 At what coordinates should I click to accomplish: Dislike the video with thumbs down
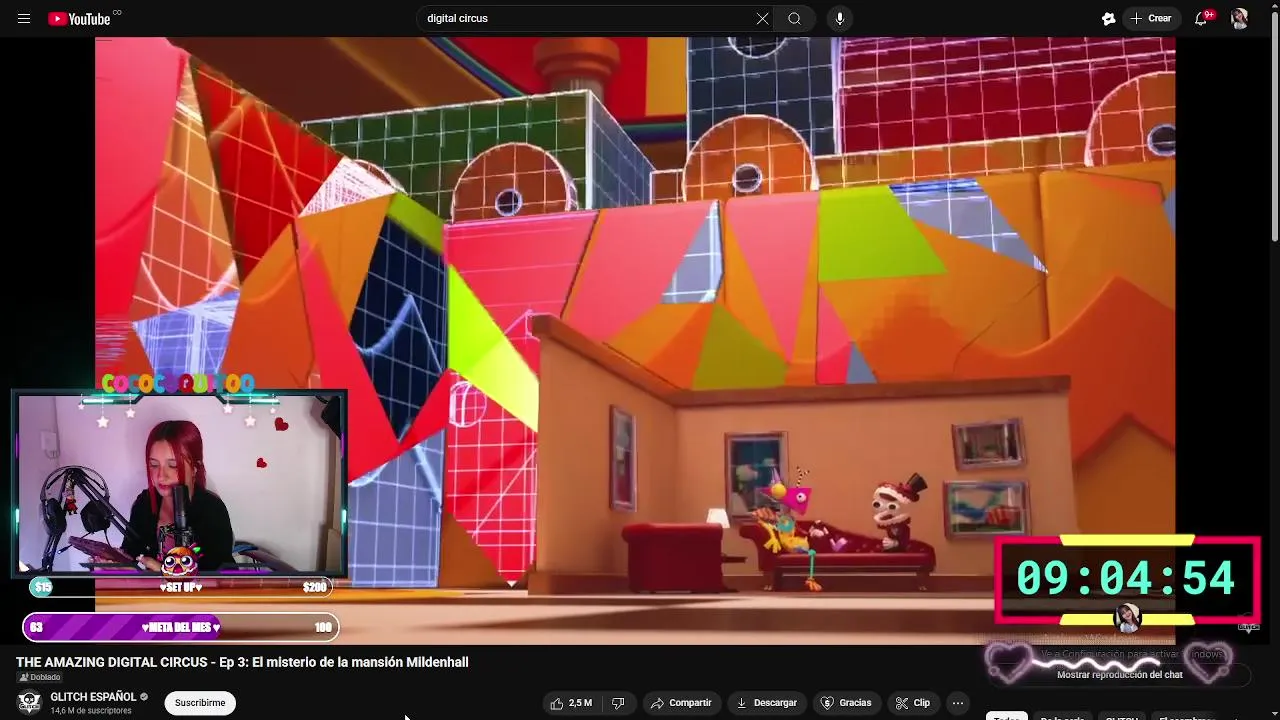pos(619,703)
